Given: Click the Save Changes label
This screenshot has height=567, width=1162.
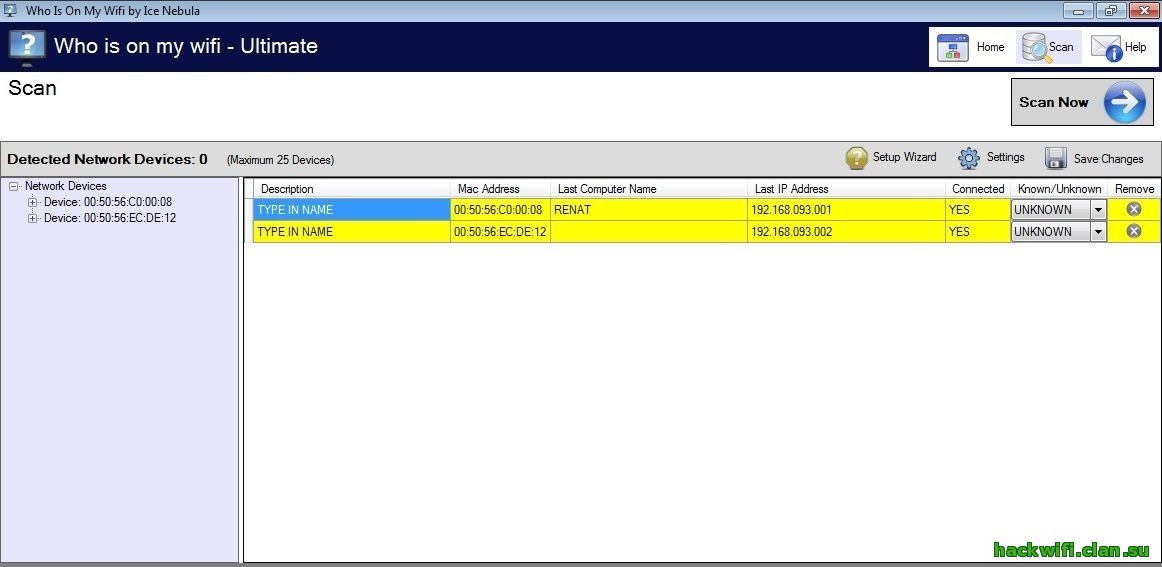Looking at the screenshot, I should tap(1109, 159).
